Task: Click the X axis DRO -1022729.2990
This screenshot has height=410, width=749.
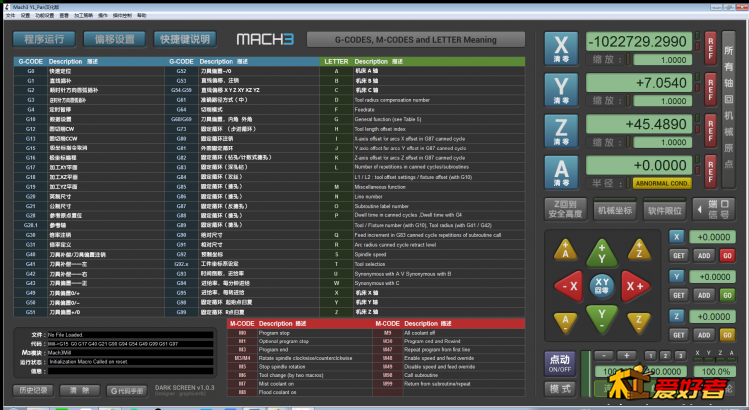Action: [639, 42]
